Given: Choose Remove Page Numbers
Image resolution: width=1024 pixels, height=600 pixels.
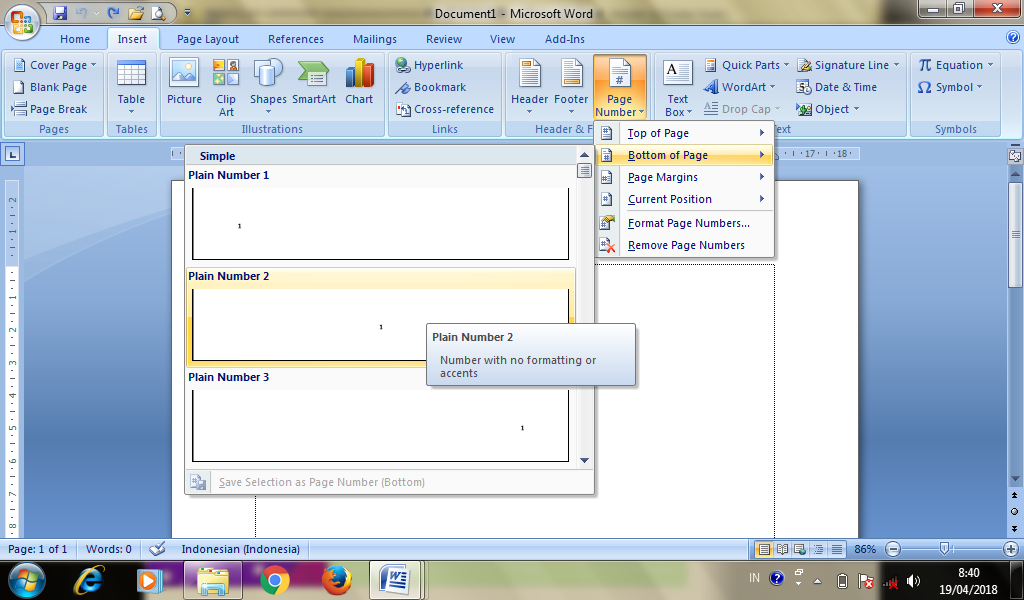Looking at the screenshot, I should 684,245.
